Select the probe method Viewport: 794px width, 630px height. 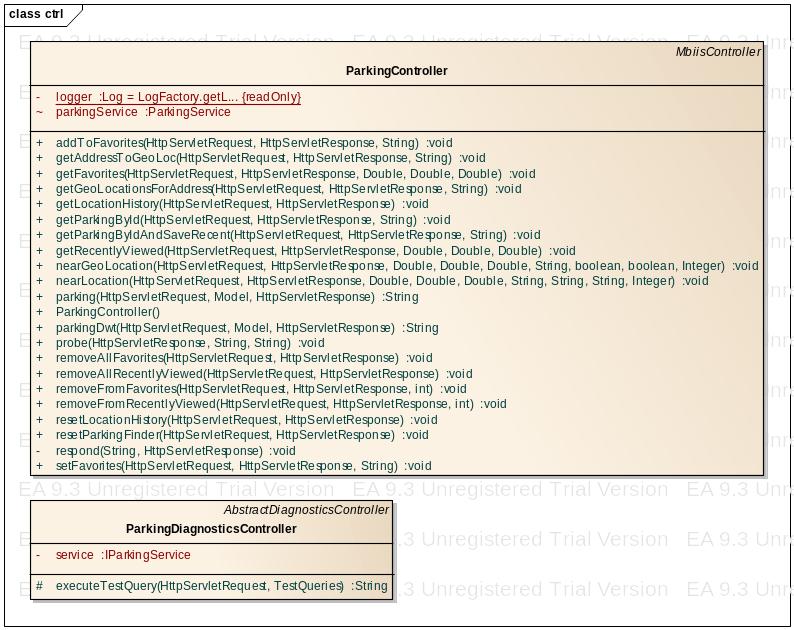click(x=190, y=343)
